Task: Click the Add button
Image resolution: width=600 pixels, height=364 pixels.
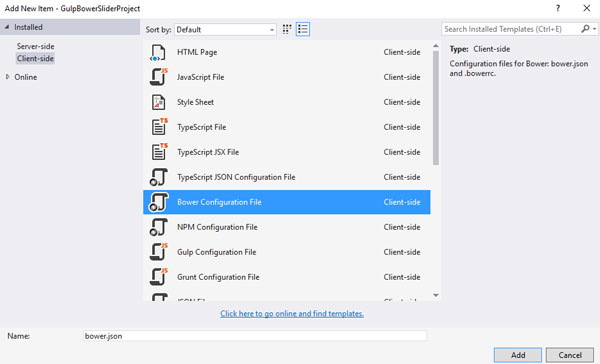Action: pyautogui.click(x=518, y=355)
